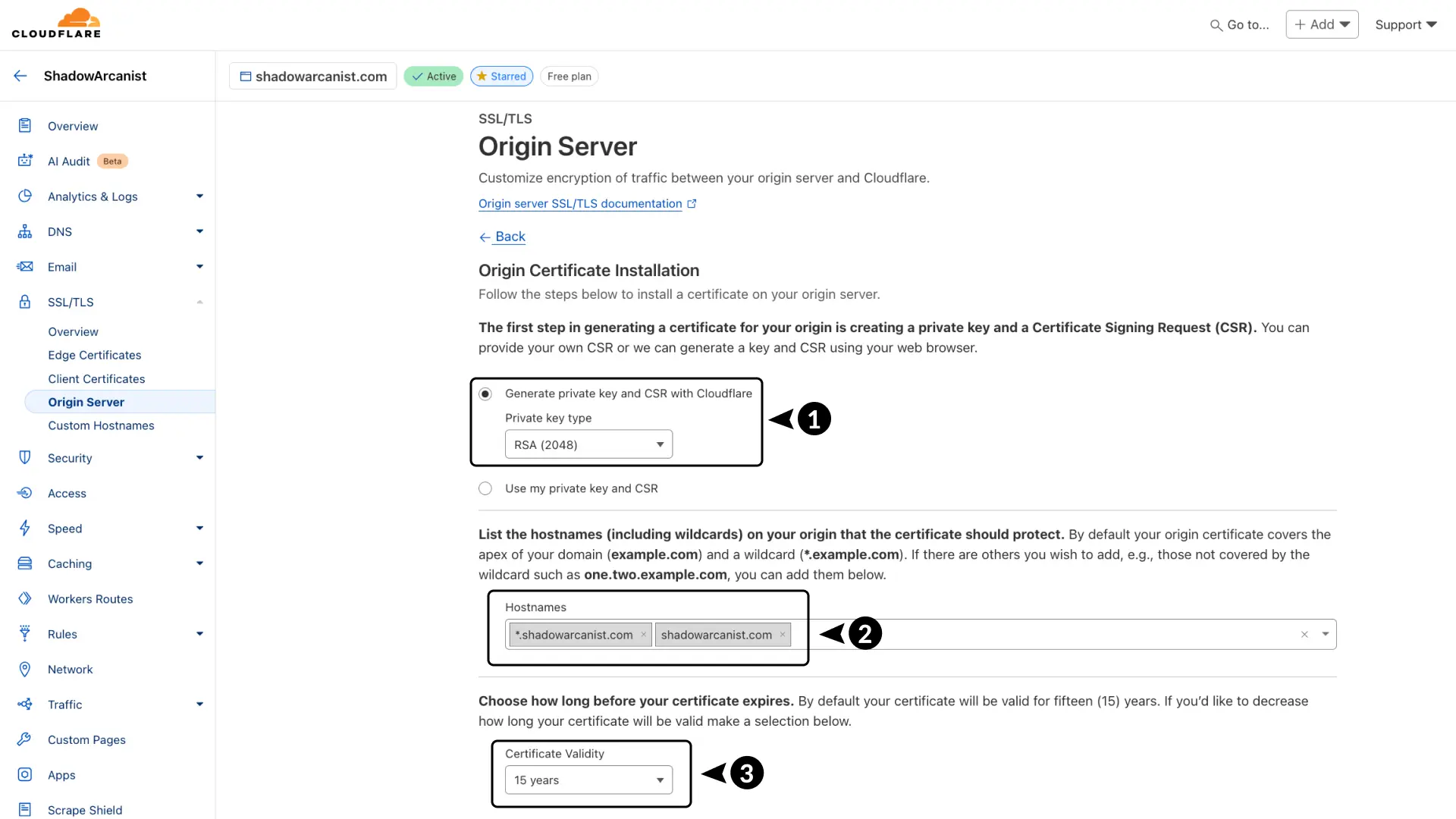Click the AI Audit sidebar icon
Viewport: 1456px width, 819px height.
tap(25, 161)
